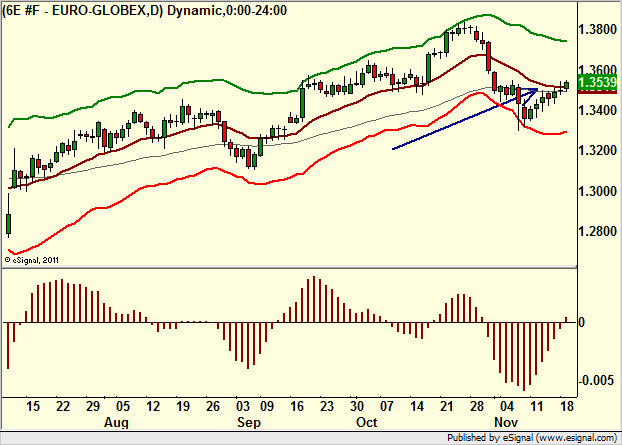The image size is (622, 445).
Task: Click the 1.2800 price axis label
Action: (598, 231)
